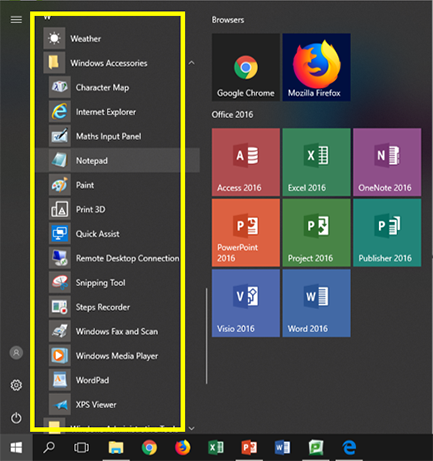The height and width of the screenshot is (461, 433).
Task: Launch Chrome from the taskbar
Action: point(149,447)
